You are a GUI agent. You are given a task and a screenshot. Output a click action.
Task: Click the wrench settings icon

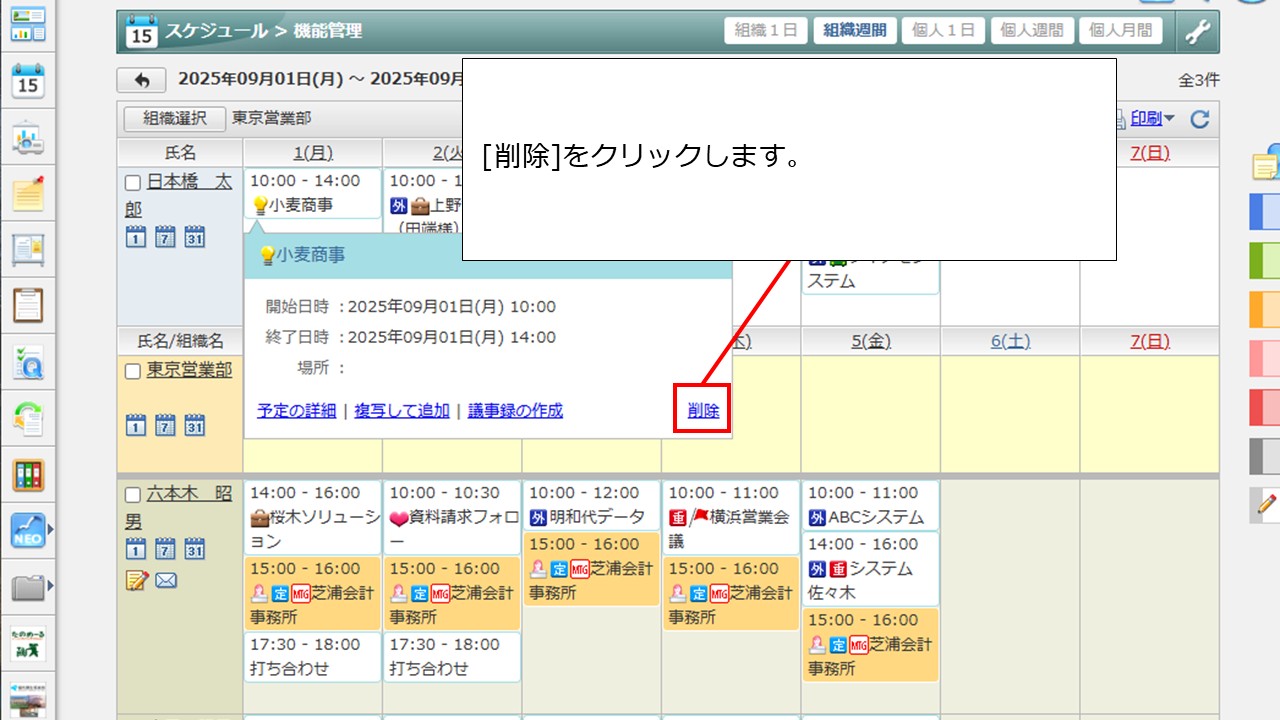pyautogui.click(x=1197, y=31)
